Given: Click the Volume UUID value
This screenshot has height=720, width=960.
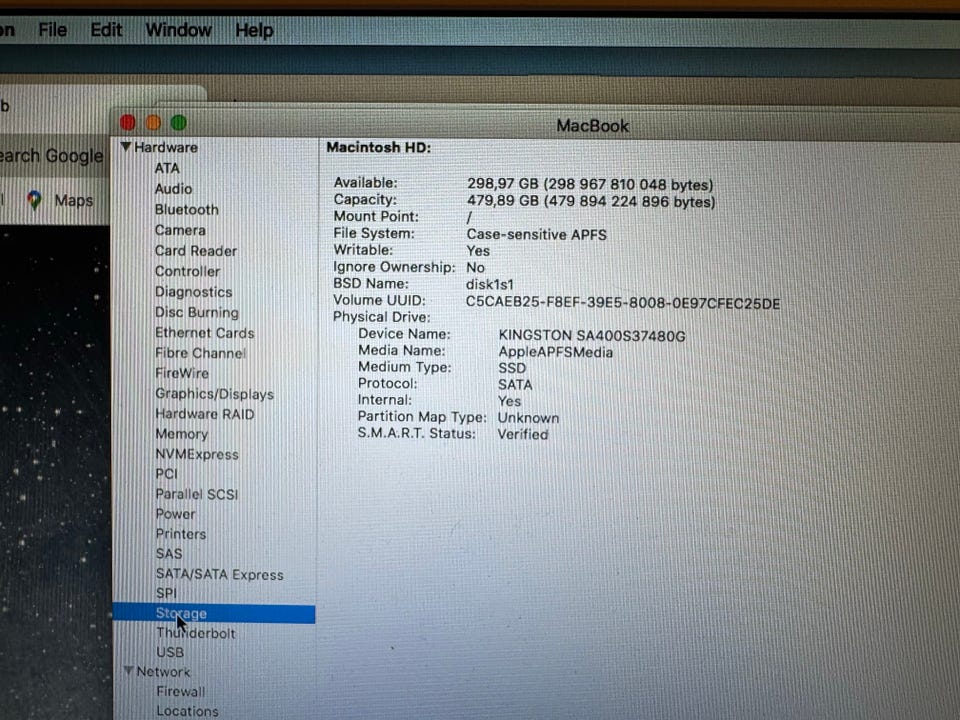Looking at the screenshot, I should pyautogui.click(x=623, y=303).
